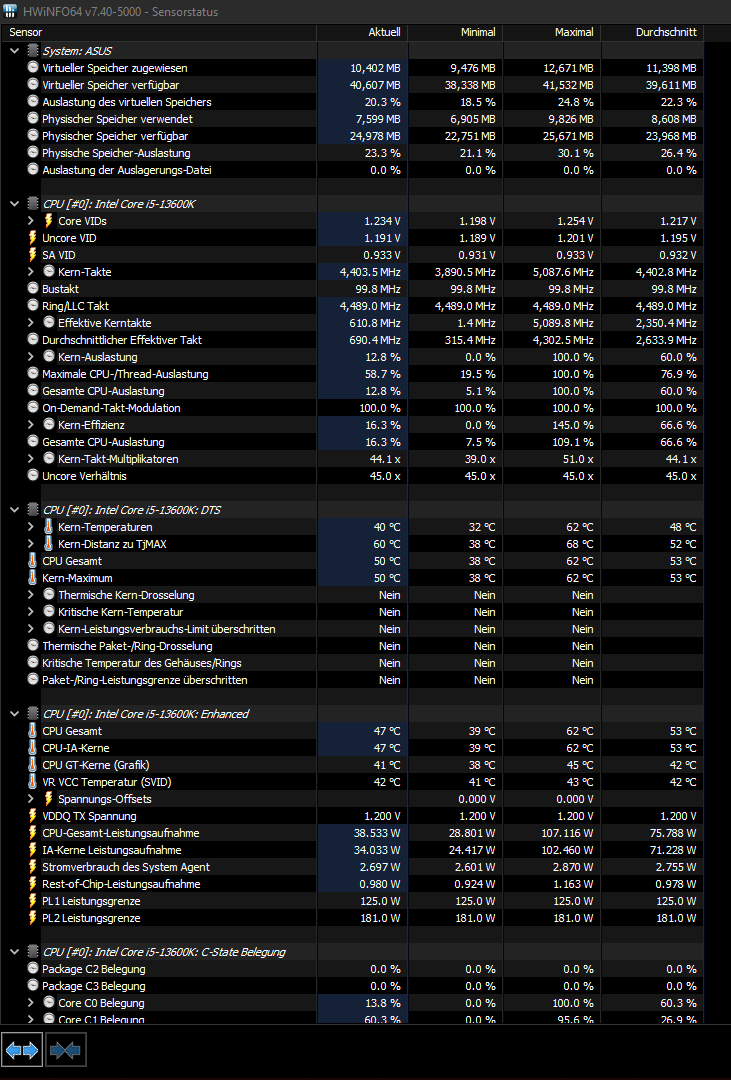
Task: Click the Aktuell column header
Action: pos(362,32)
